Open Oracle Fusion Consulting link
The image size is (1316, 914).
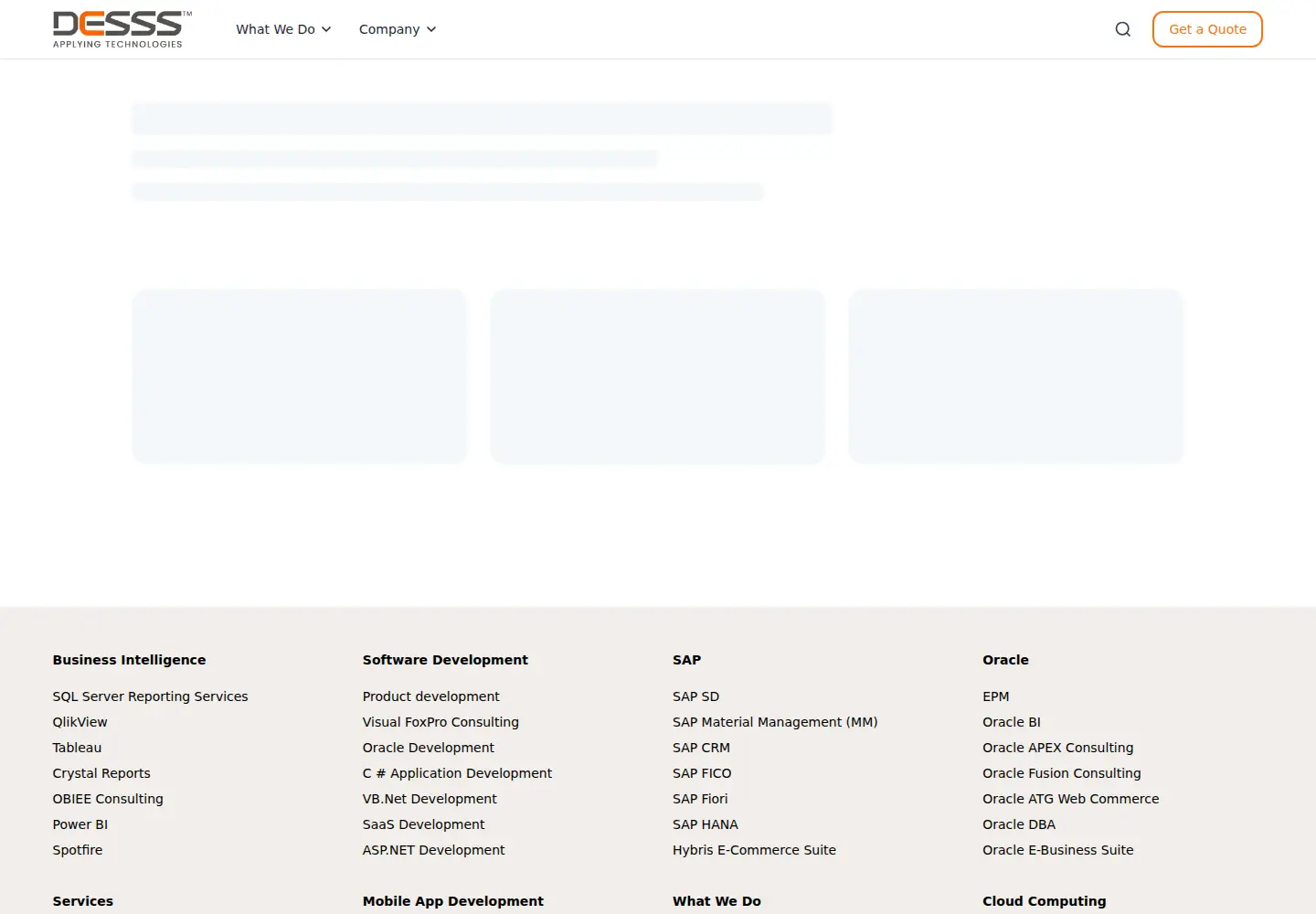click(x=1062, y=773)
